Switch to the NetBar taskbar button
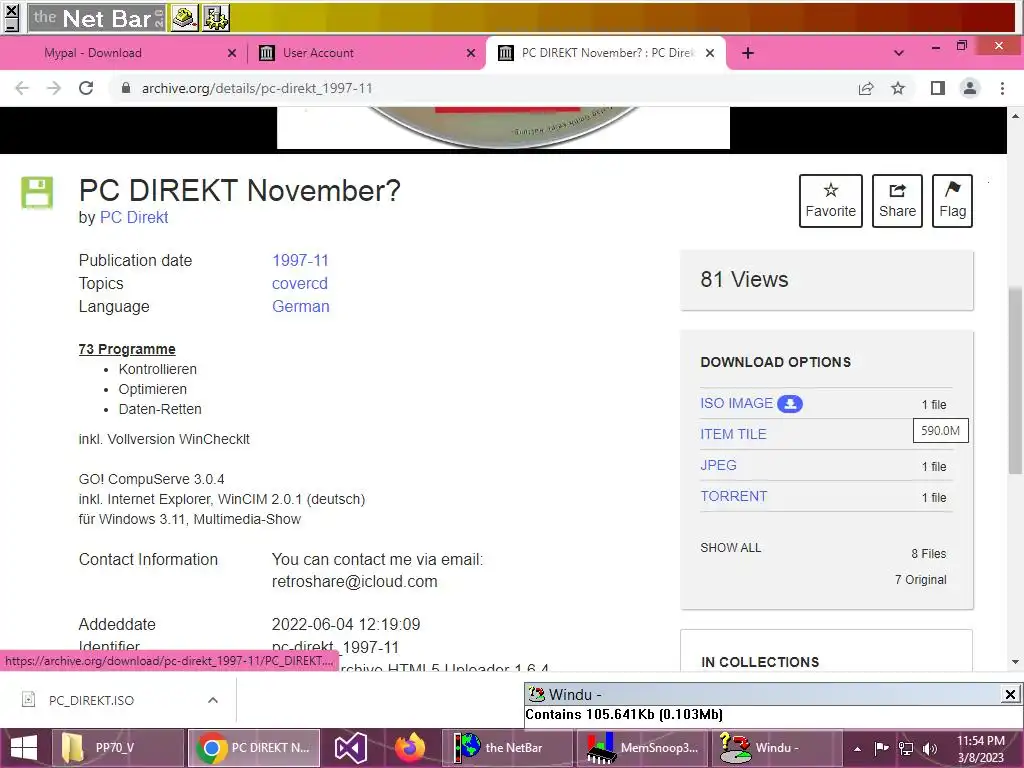This screenshot has width=1024, height=768. 507,748
